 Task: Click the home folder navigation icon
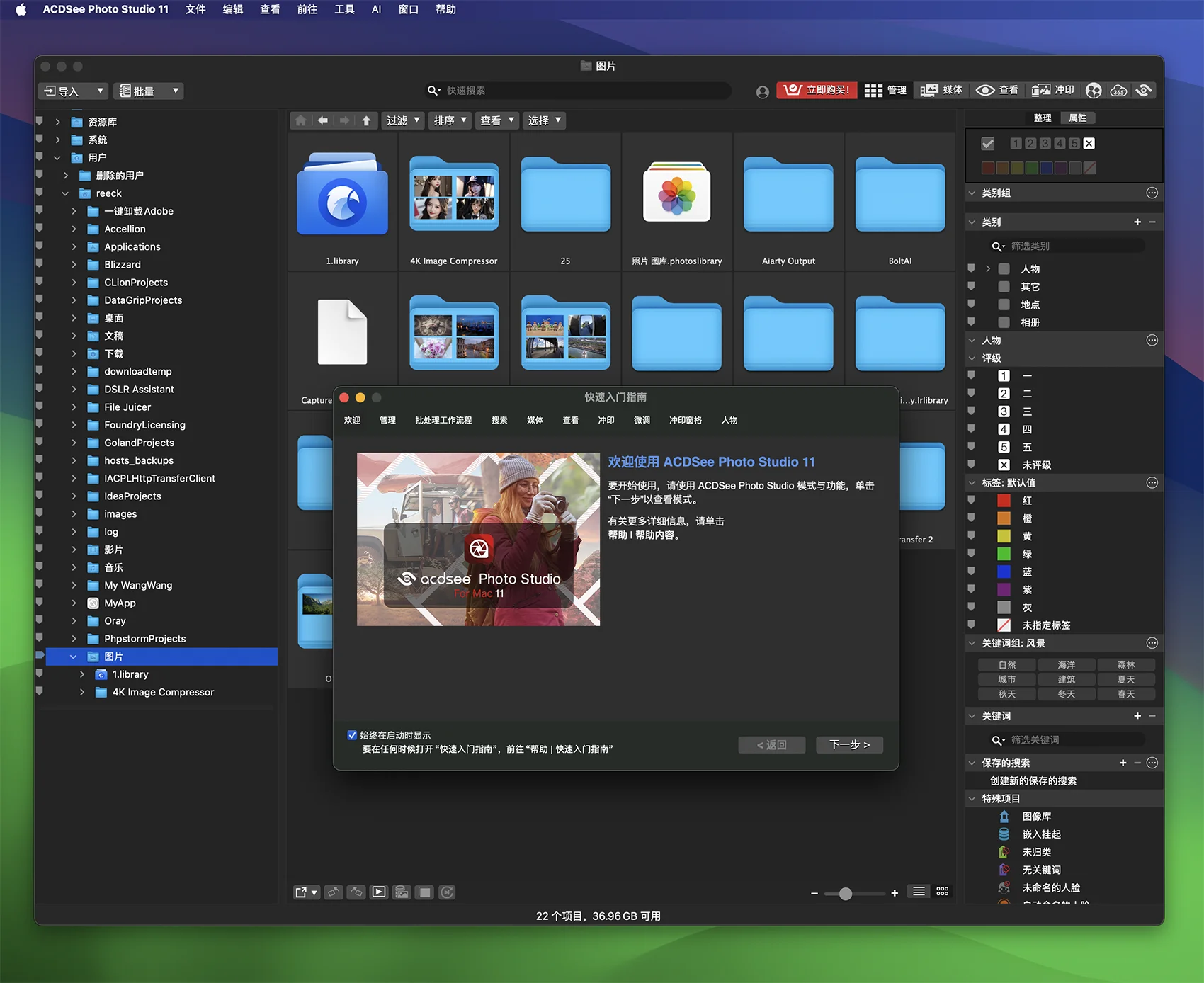[x=301, y=120]
